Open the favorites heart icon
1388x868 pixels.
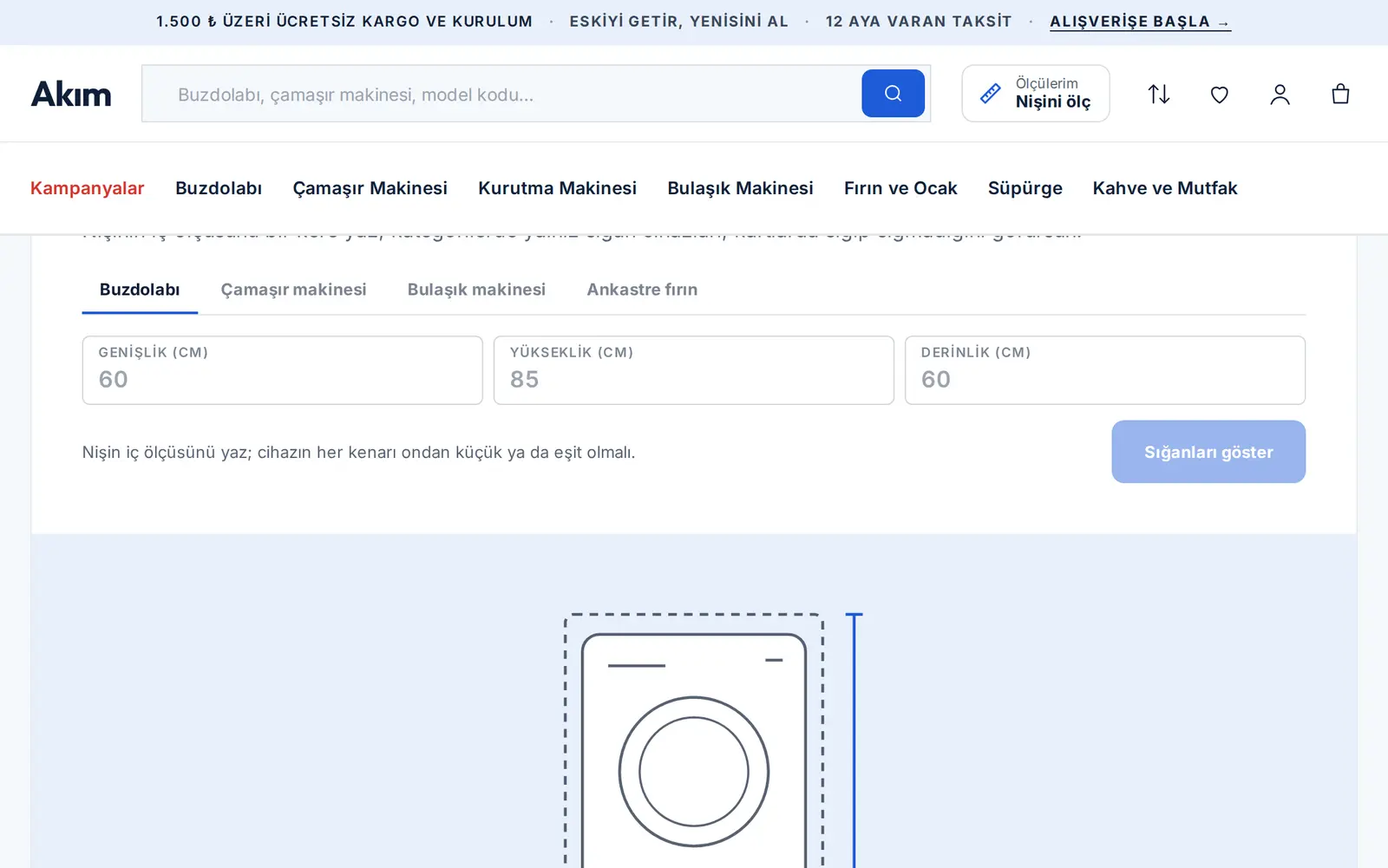click(x=1220, y=94)
